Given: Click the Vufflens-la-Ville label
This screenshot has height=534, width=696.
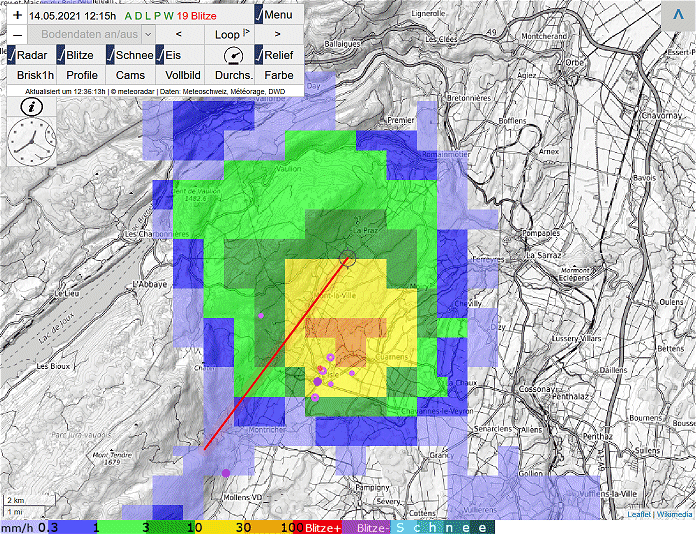Looking at the screenshot, I should 608,494.
